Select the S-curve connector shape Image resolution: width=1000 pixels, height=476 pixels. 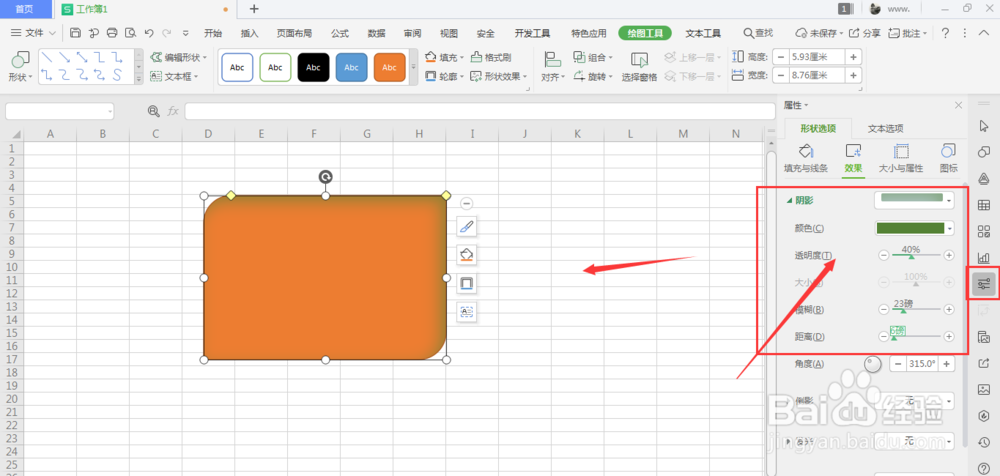(117, 75)
